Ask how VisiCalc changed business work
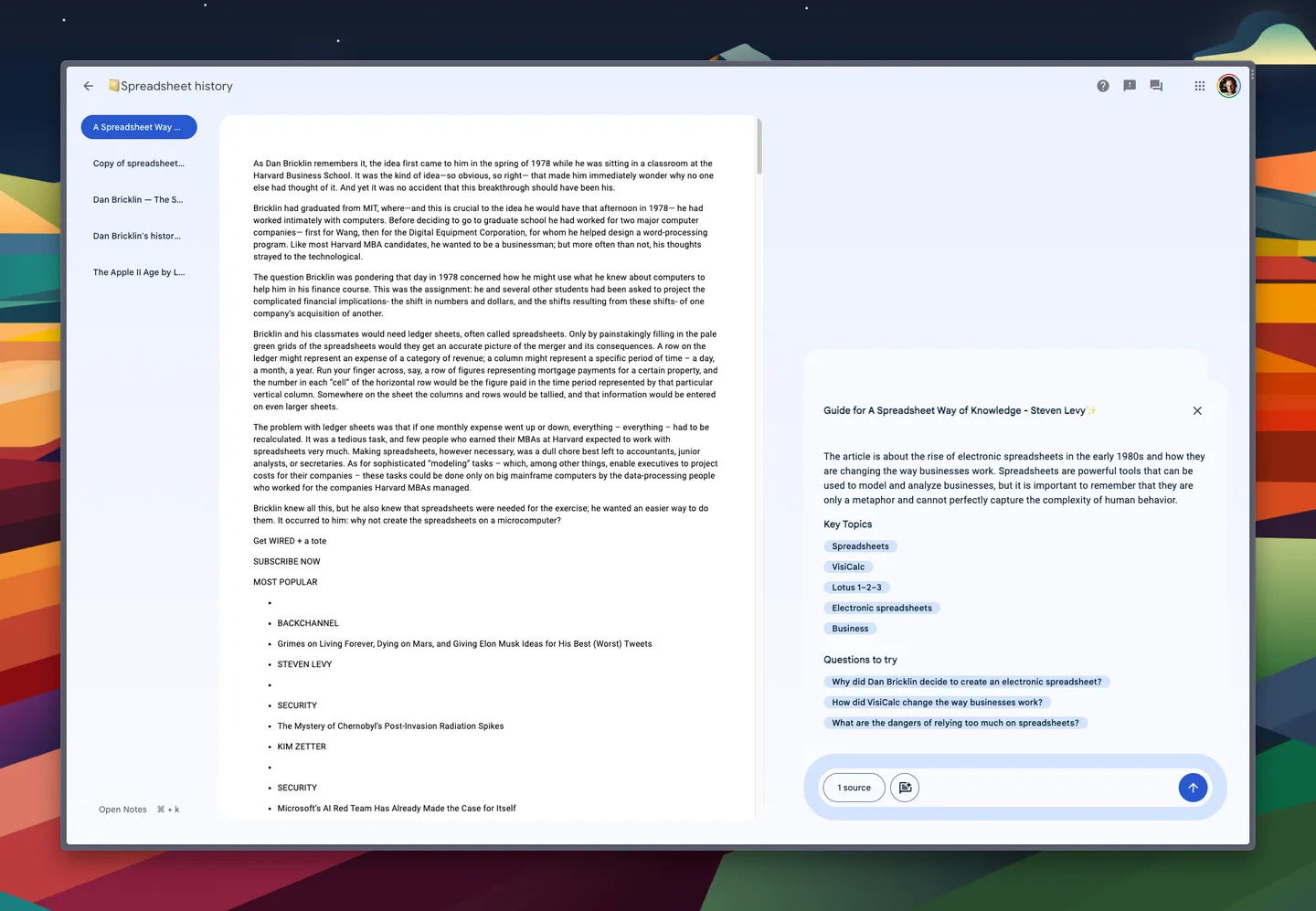This screenshot has width=1316, height=911. [x=937, y=703]
